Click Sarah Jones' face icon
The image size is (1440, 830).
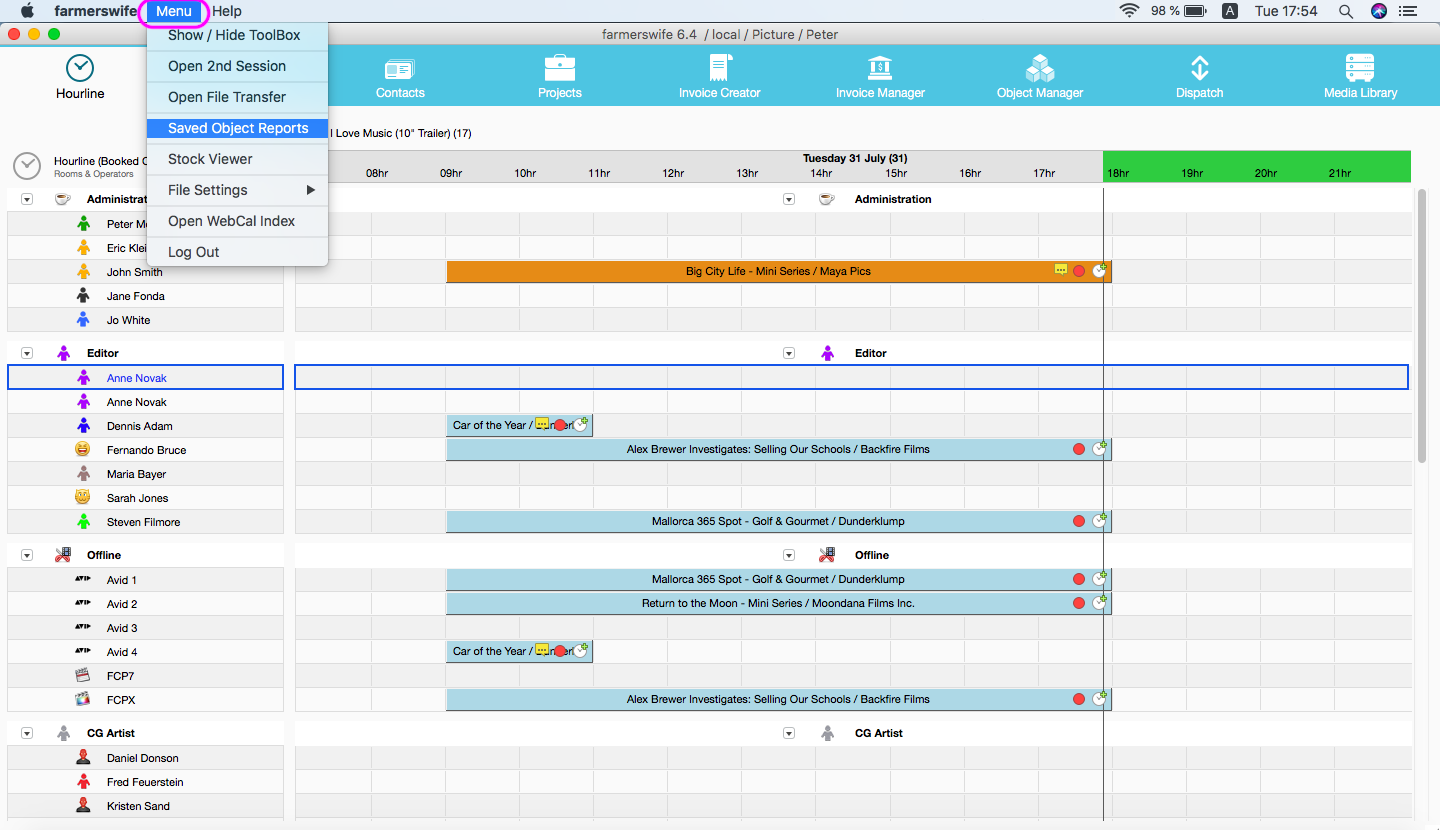point(83,498)
